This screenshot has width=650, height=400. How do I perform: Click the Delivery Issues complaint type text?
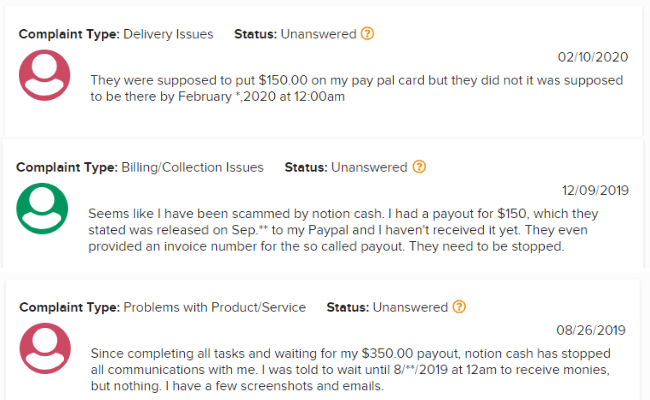[168, 34]
